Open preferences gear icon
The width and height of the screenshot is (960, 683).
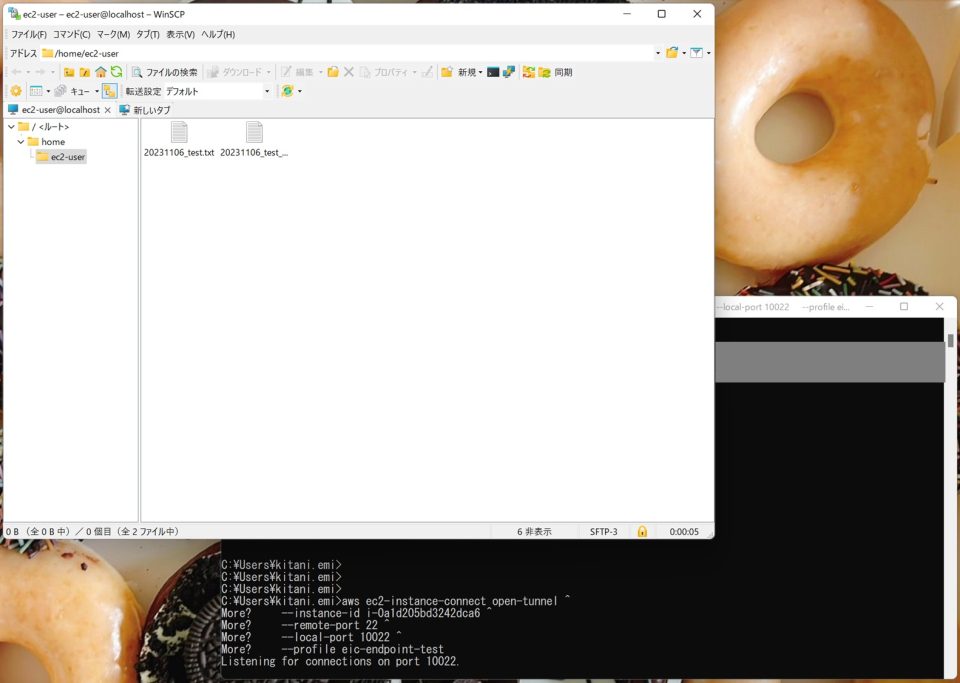coord(16,91)
